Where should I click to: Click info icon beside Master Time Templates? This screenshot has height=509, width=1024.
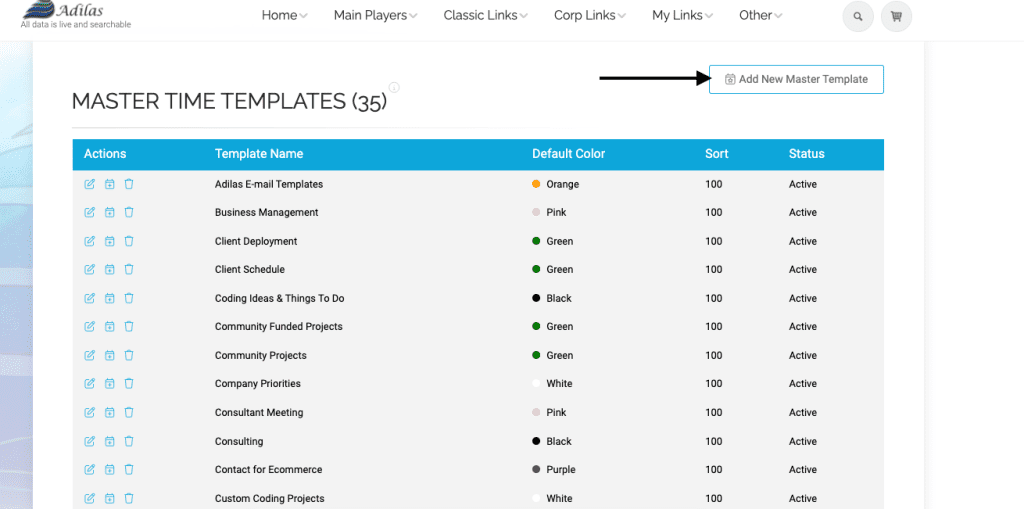pyautogui.click(x=394, y=87)
